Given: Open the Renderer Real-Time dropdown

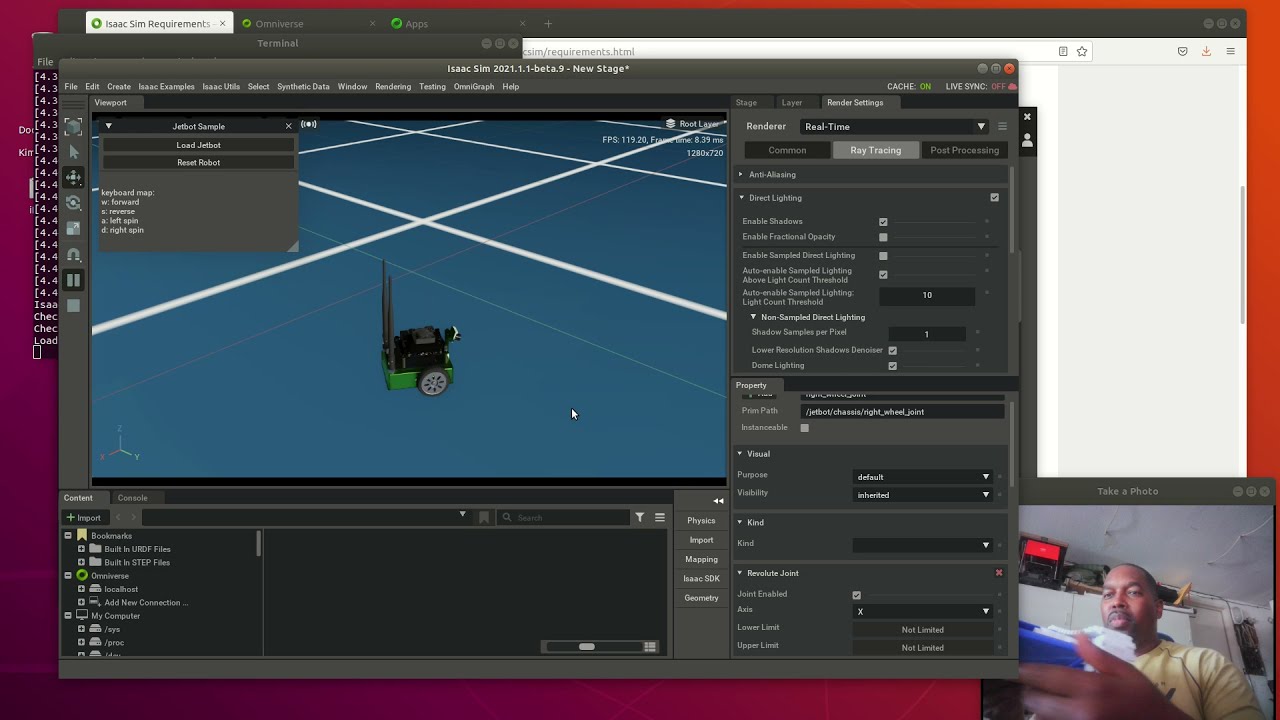Looking at the screenshot, I should click(x=894, y=127).
